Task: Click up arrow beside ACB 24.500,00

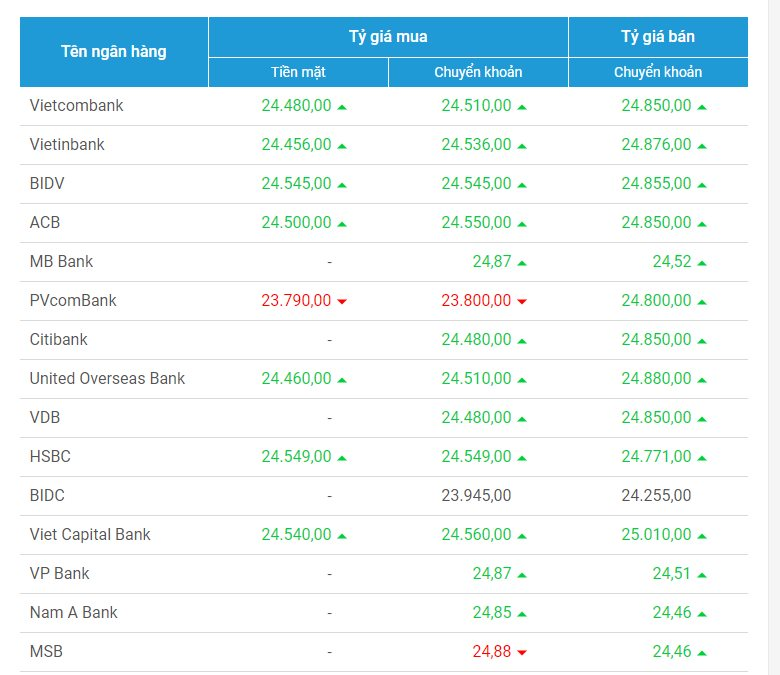Action: [342, 223]
